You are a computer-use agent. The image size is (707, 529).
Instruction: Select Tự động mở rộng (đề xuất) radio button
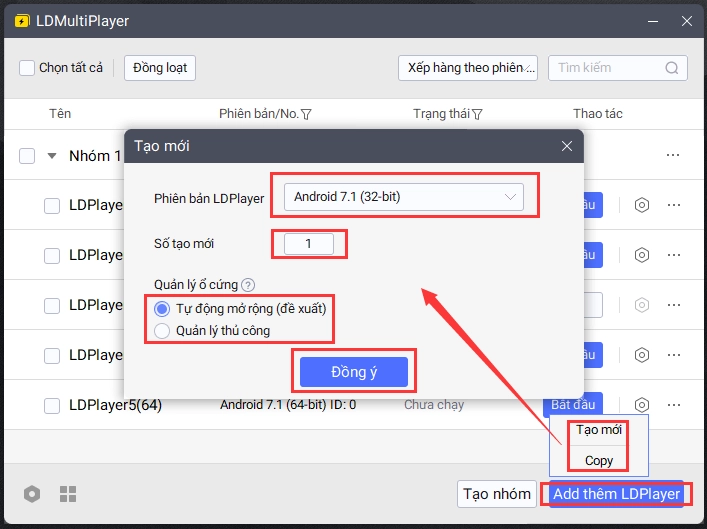click(x=162, y=309)
